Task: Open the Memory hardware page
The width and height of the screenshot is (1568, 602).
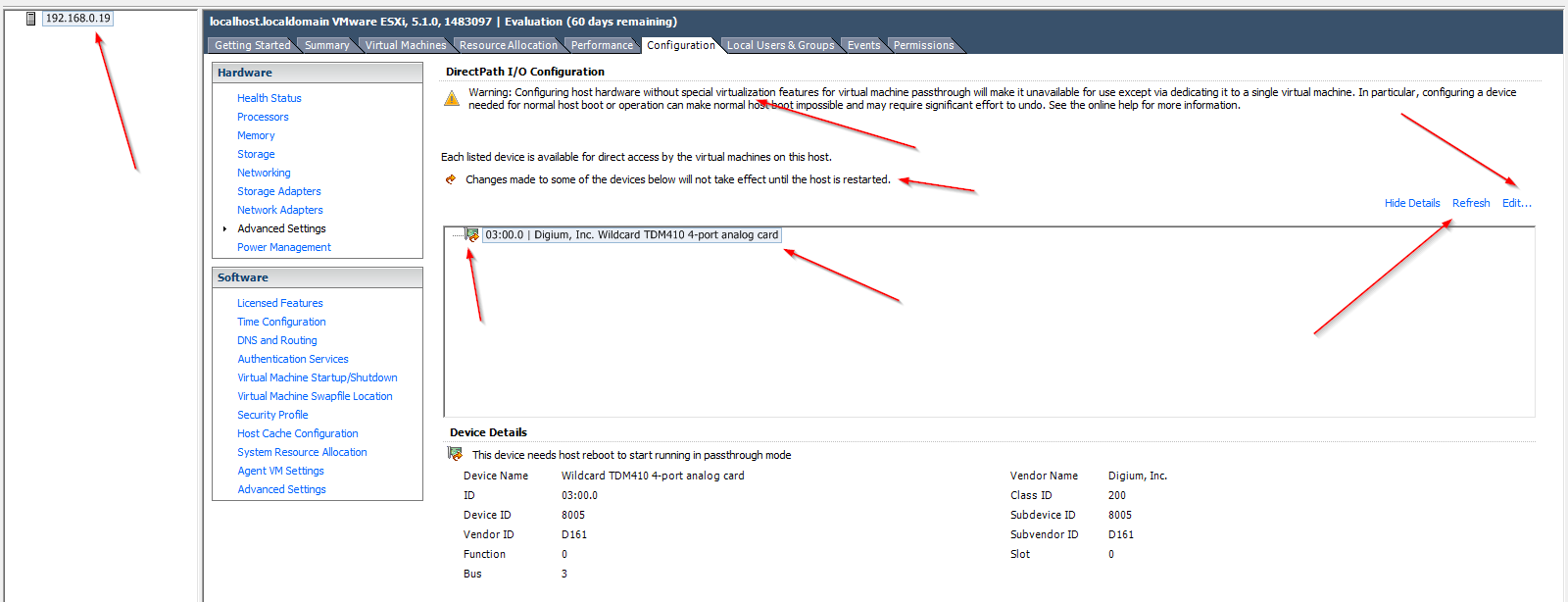Action: (x=256, y=135)
